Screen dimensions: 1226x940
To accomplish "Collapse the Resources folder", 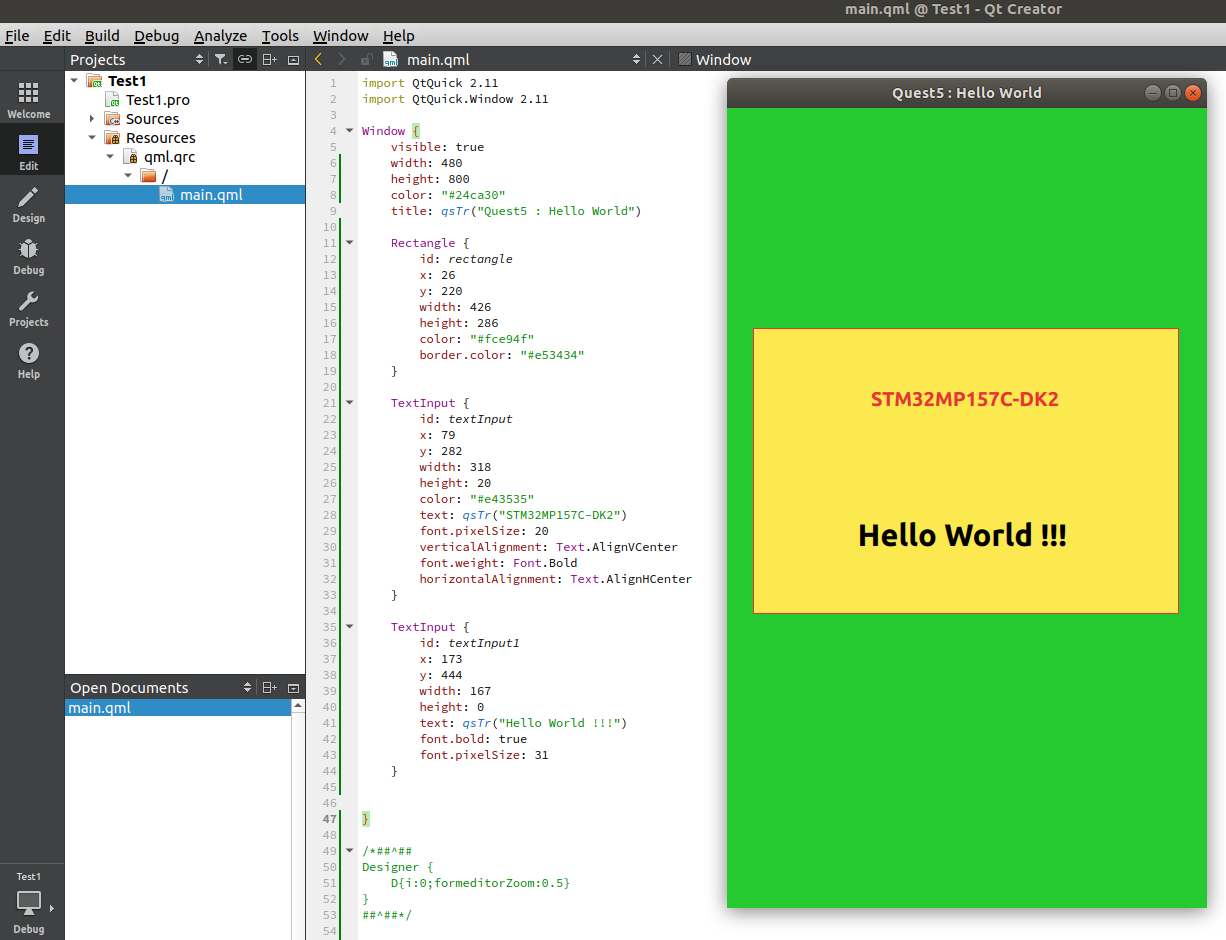I will 92,138.
